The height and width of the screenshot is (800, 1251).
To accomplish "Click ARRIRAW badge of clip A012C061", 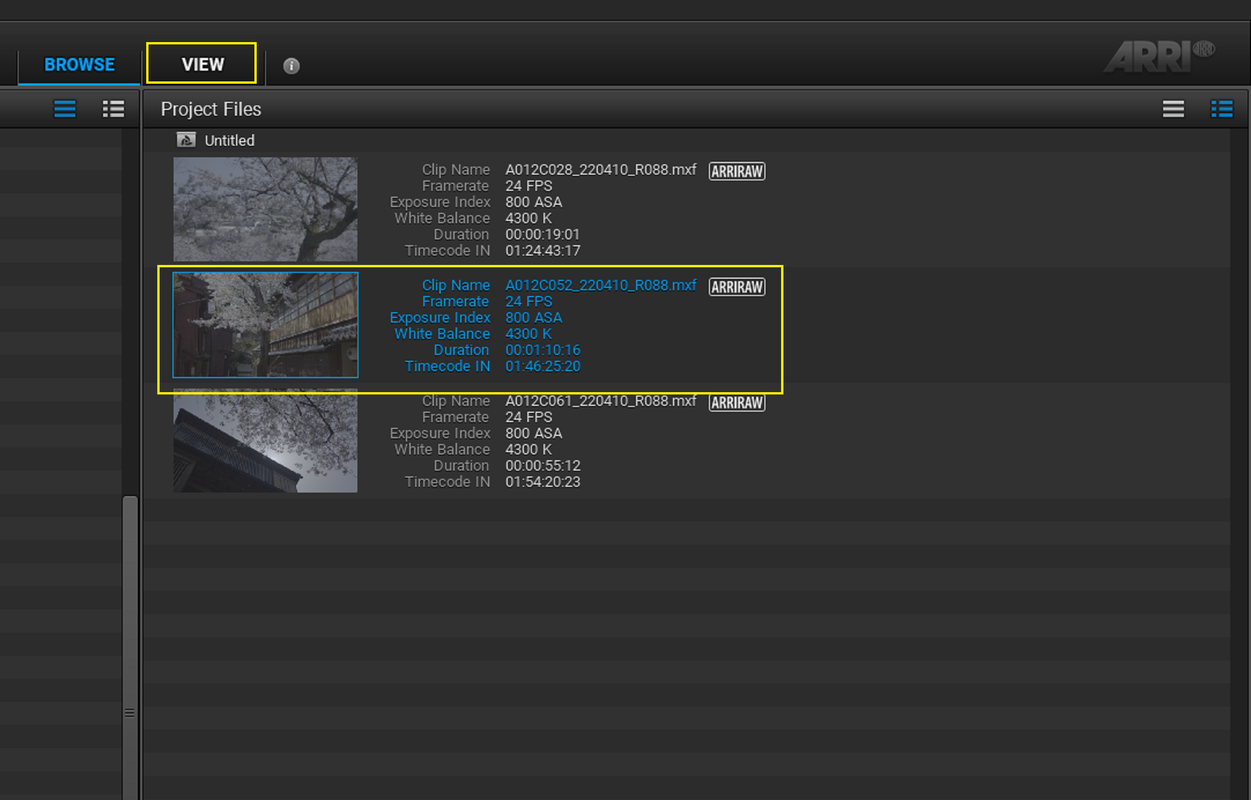I will point(737,403).
